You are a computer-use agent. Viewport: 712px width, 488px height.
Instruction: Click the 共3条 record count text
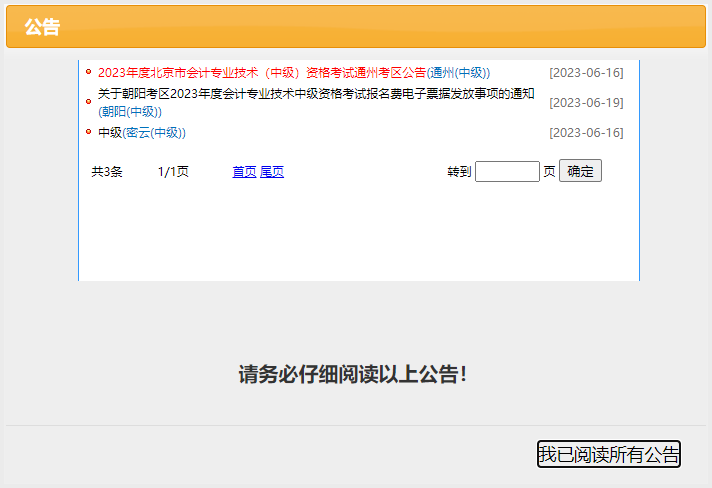(x=107, y=172)
